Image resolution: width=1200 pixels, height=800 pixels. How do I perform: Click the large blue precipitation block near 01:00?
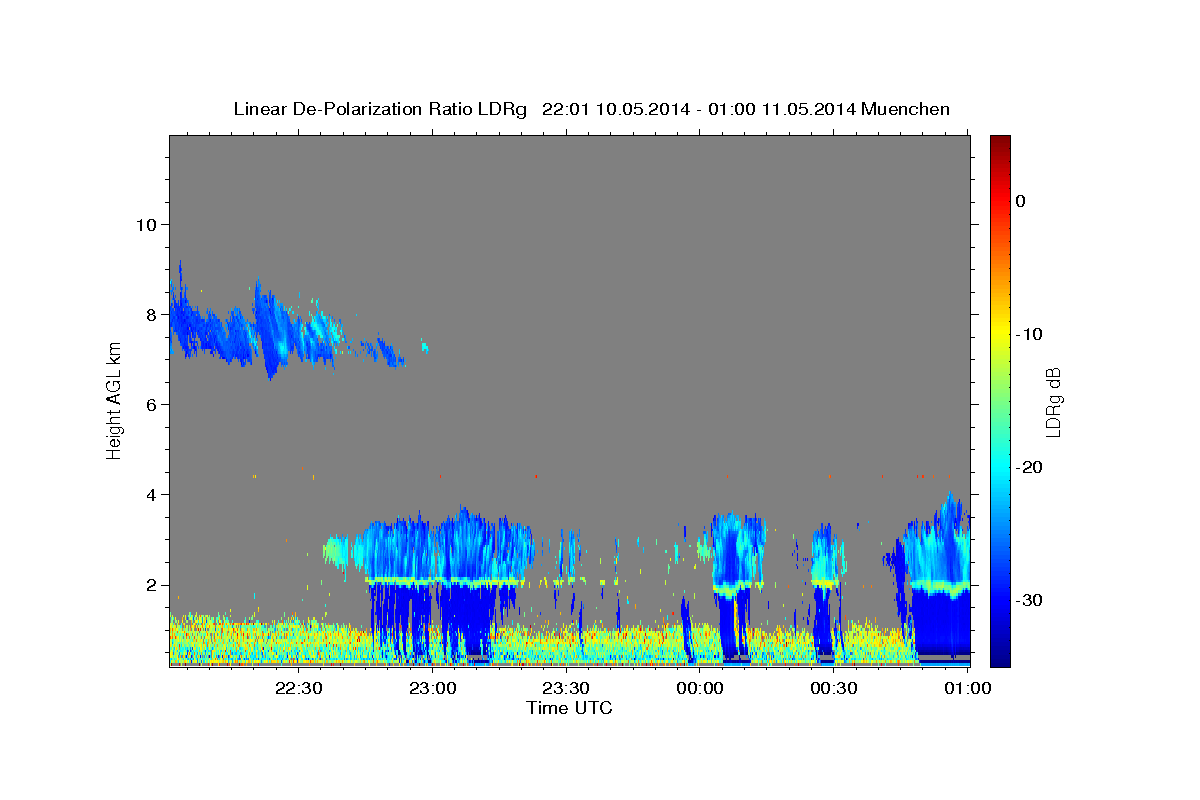click(941, 622)
